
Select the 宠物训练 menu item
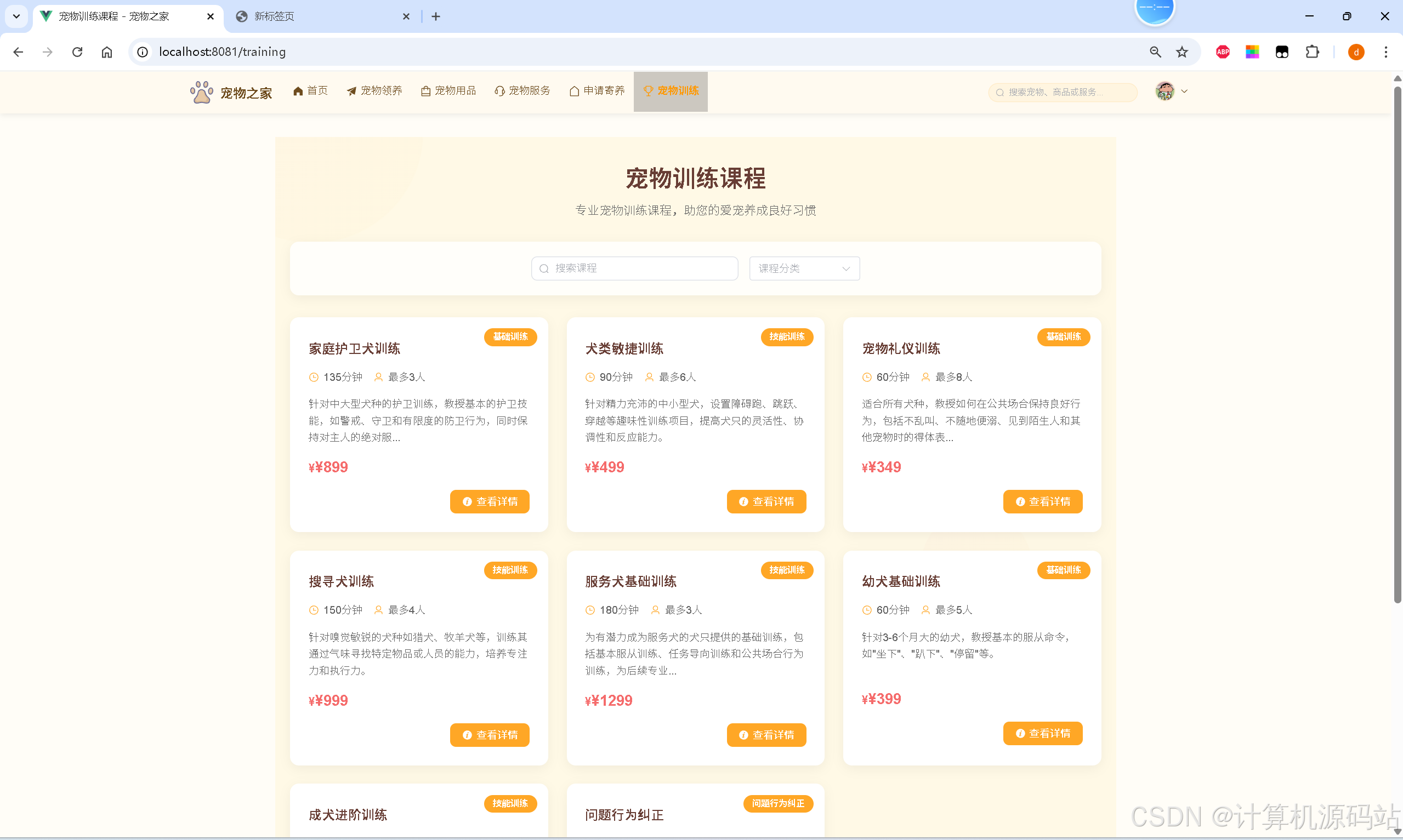(671, 91)
